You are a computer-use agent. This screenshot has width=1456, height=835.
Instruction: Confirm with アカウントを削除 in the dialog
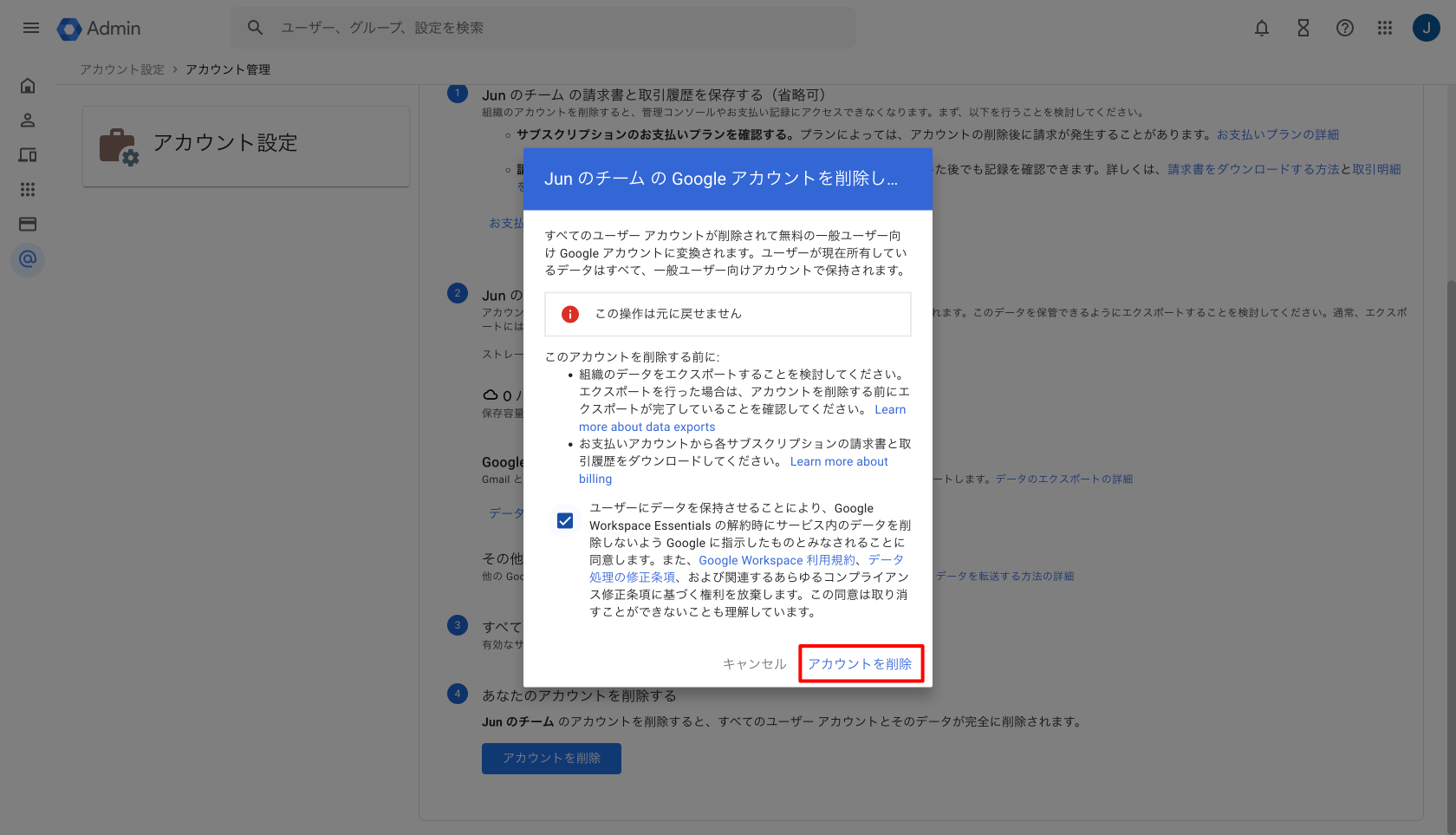point(860,663)
